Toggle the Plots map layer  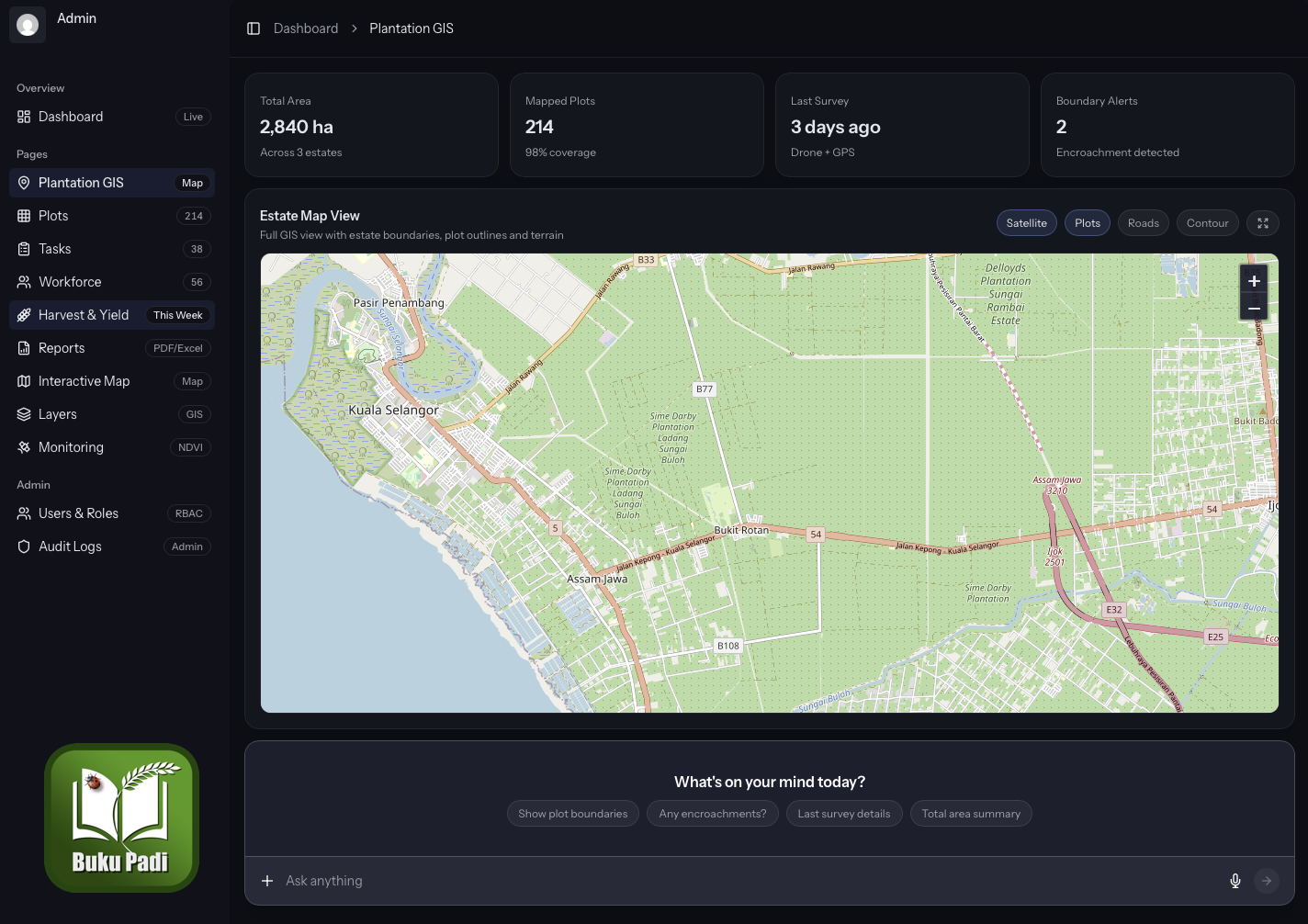click(x=1088, y=223)
